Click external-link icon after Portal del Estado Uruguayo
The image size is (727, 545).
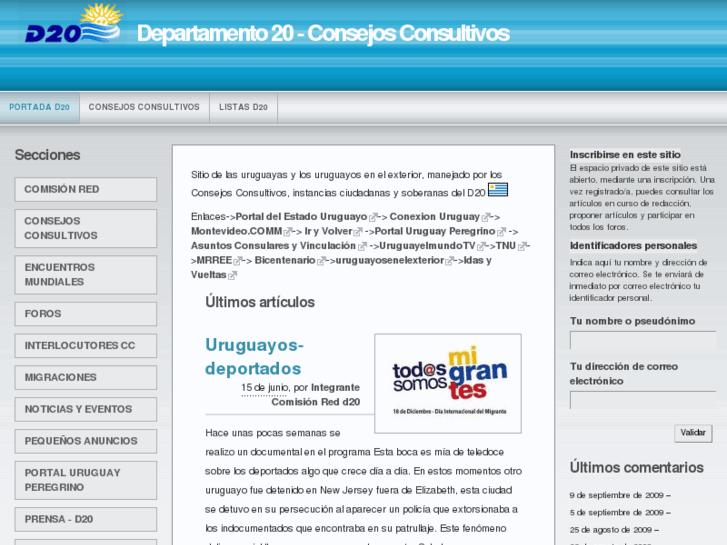(373, 218)
